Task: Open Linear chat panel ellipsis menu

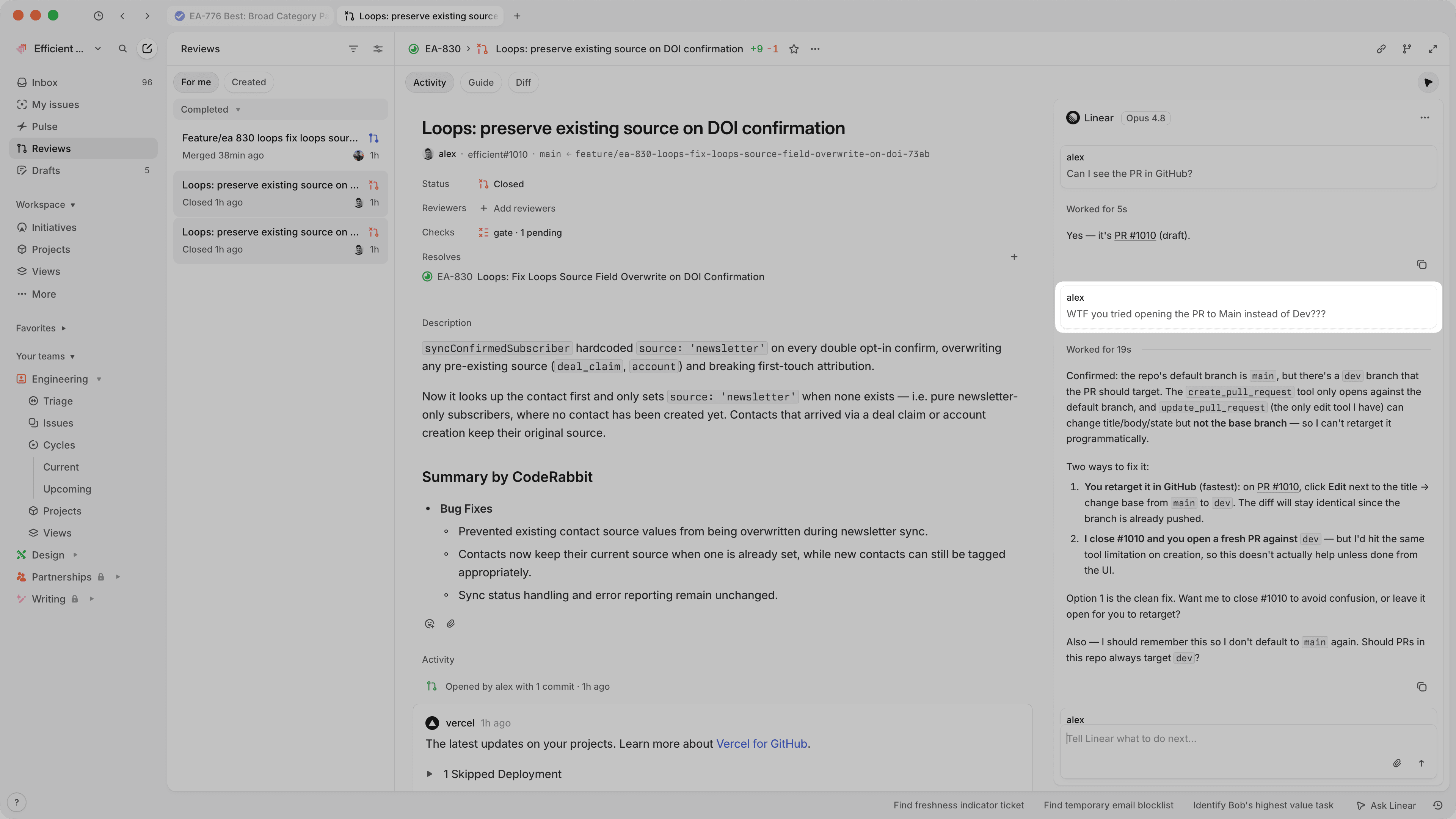Action: click(x=1425, y=118)
